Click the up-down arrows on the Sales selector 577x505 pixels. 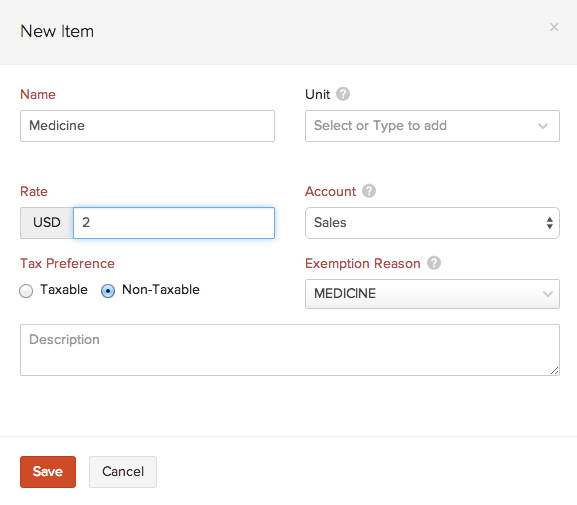549,223
